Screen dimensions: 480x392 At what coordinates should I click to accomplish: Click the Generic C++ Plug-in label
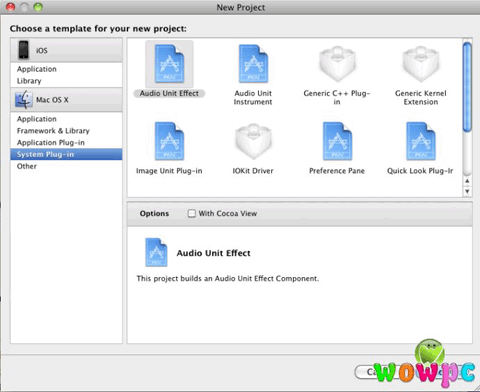(337, 98)
